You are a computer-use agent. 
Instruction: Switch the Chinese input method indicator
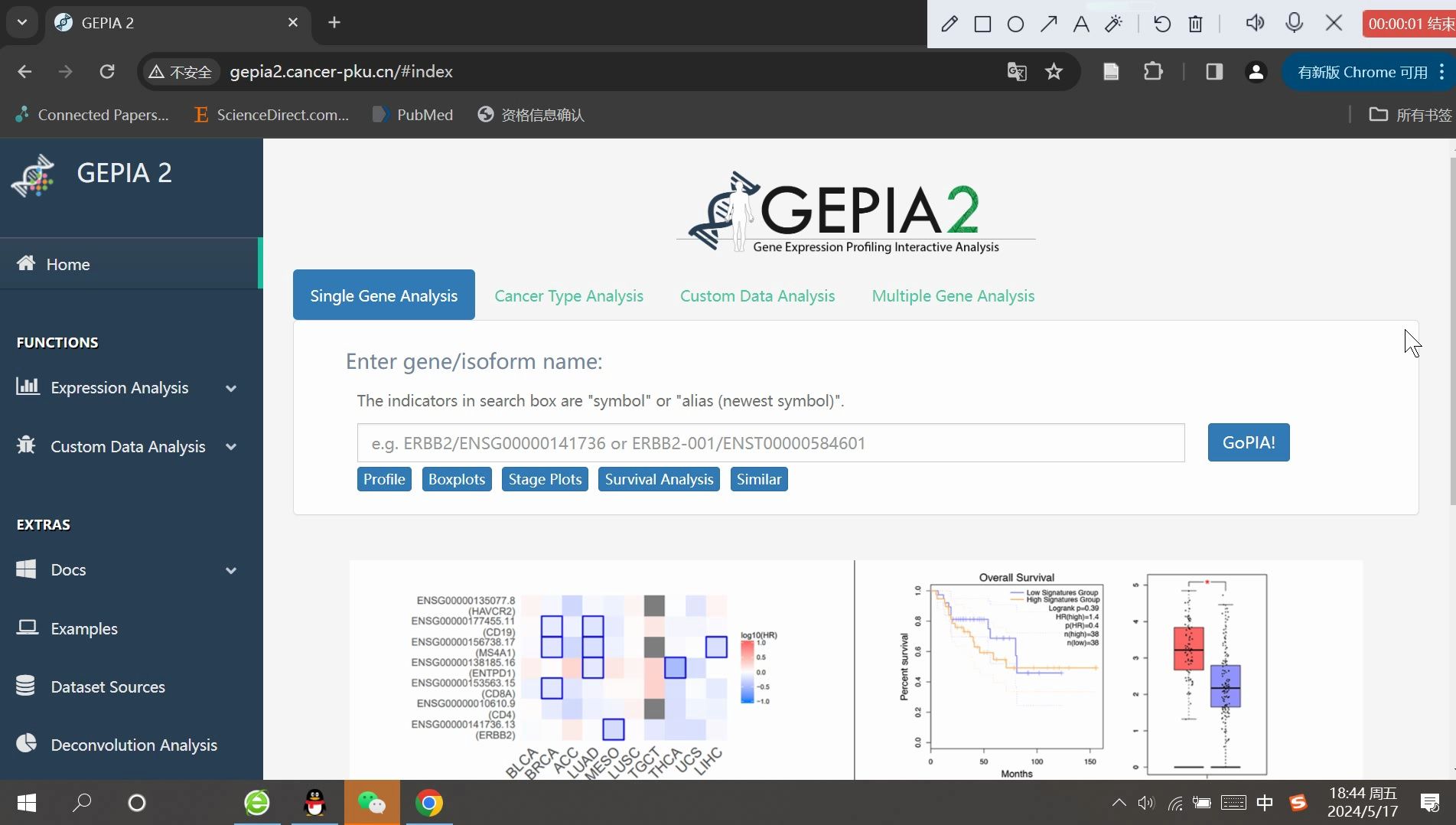[x=1265, y=803]
